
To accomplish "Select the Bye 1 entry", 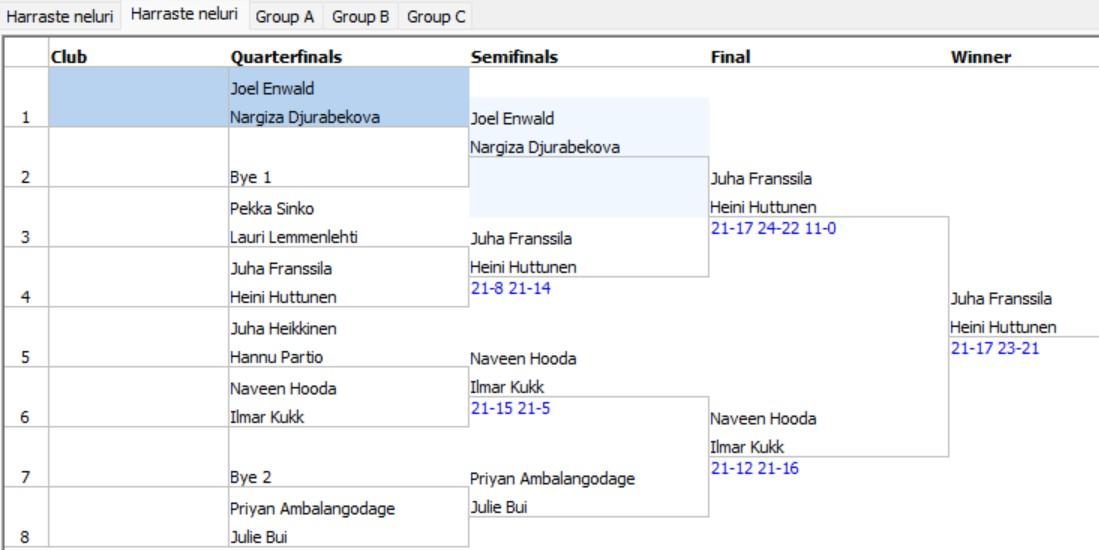I will point(251,177).
